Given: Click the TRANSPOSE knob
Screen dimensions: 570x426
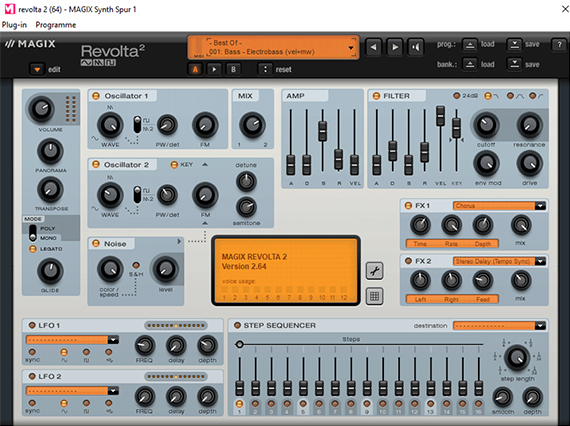Looking at the screenshot, I should coord(50,189).
